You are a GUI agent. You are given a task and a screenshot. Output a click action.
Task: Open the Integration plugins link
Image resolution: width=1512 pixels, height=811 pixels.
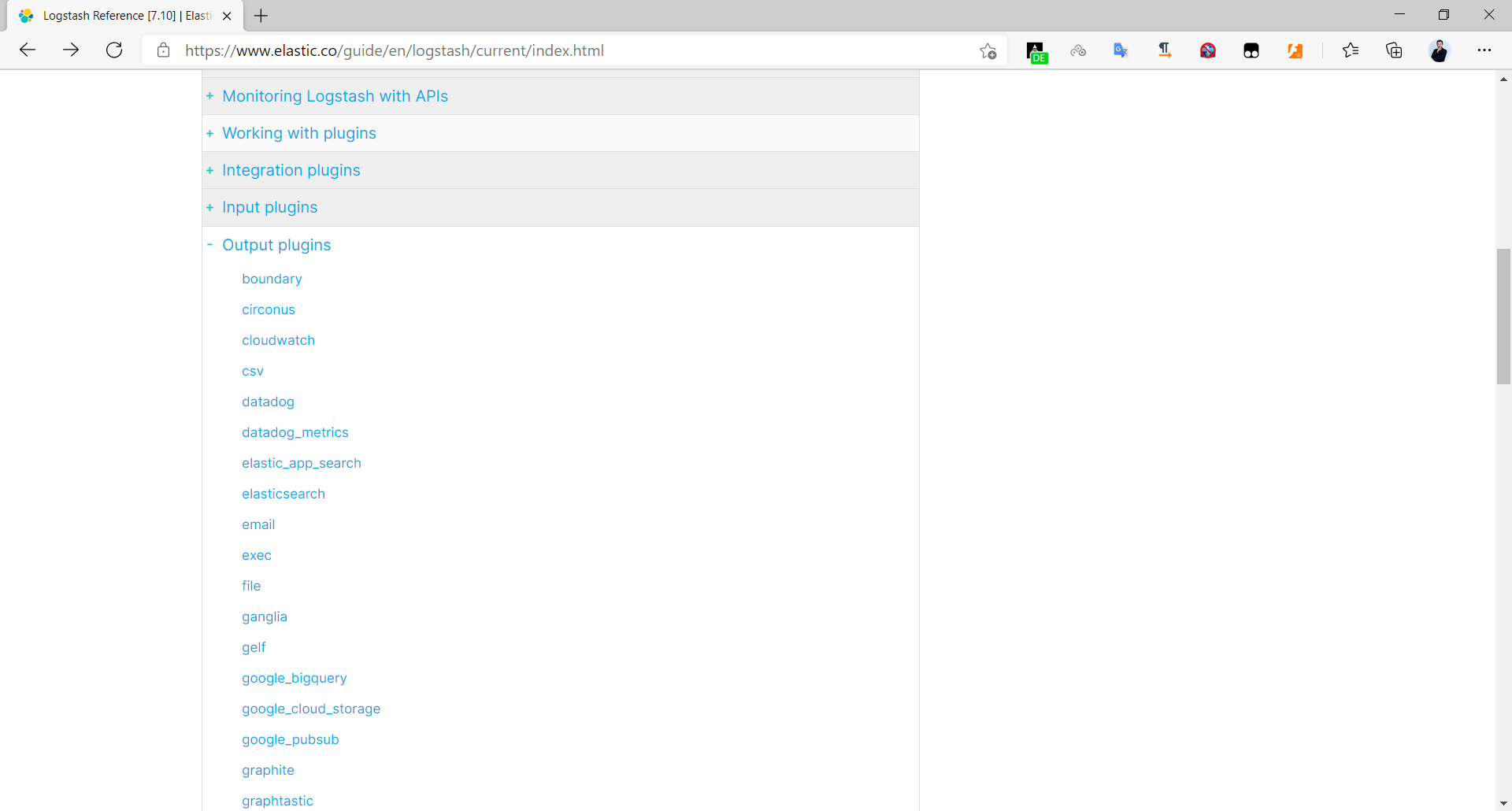tap(291, 170)
